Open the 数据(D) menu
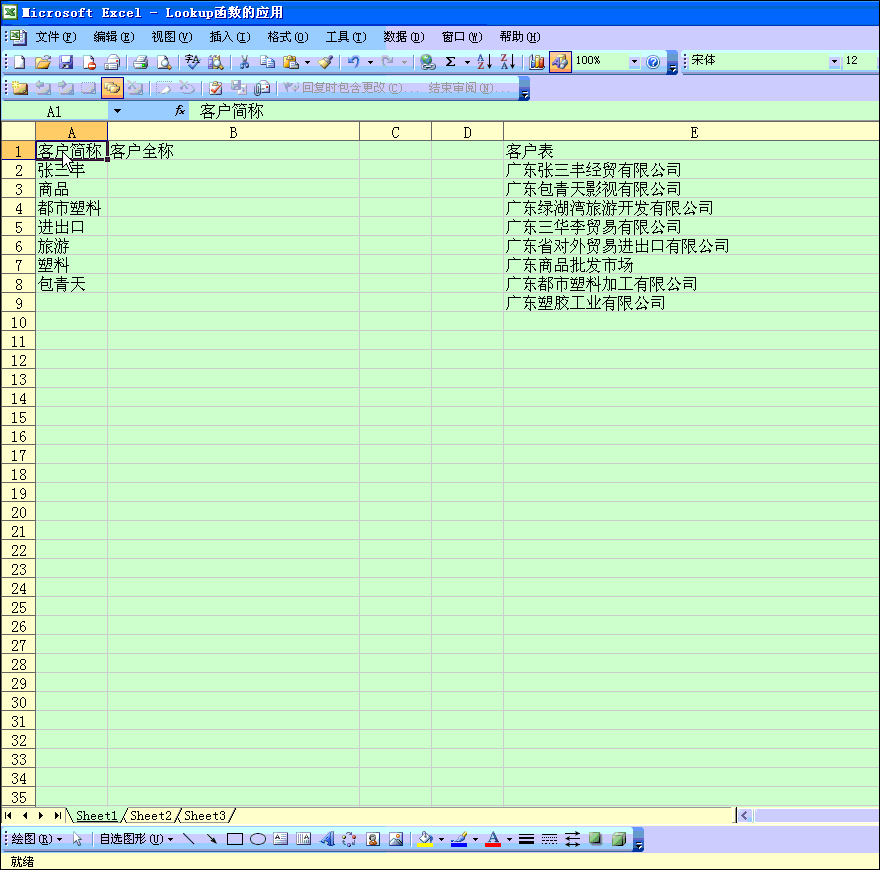 (x=403, y=36)
